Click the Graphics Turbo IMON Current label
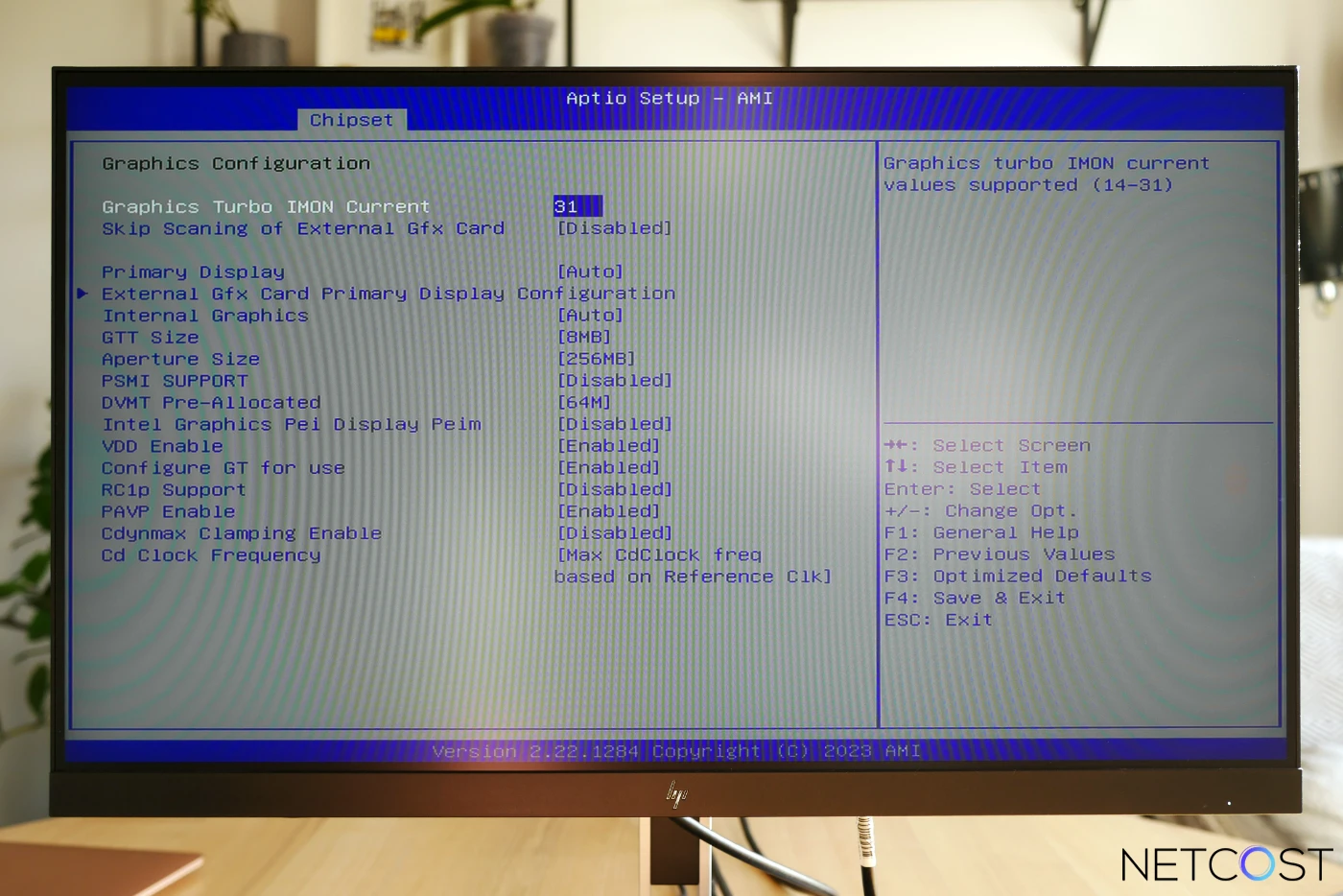Screen dimensions: 1343x896 coord(266,207)
